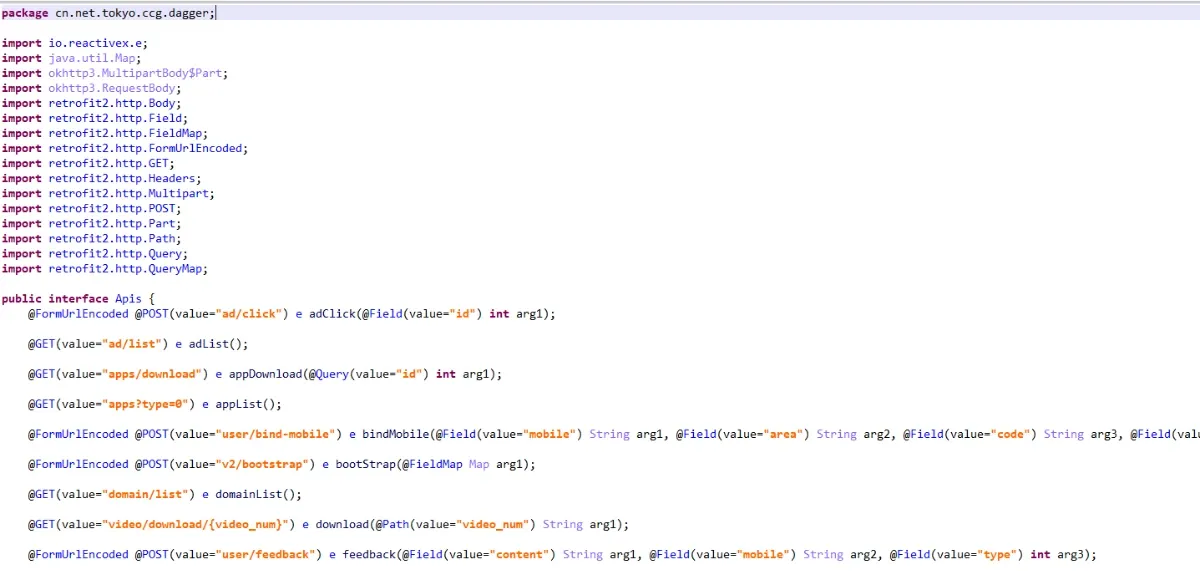
Task: Click the @Query annotation in appDownload
Action: click(x=331, y=373)
